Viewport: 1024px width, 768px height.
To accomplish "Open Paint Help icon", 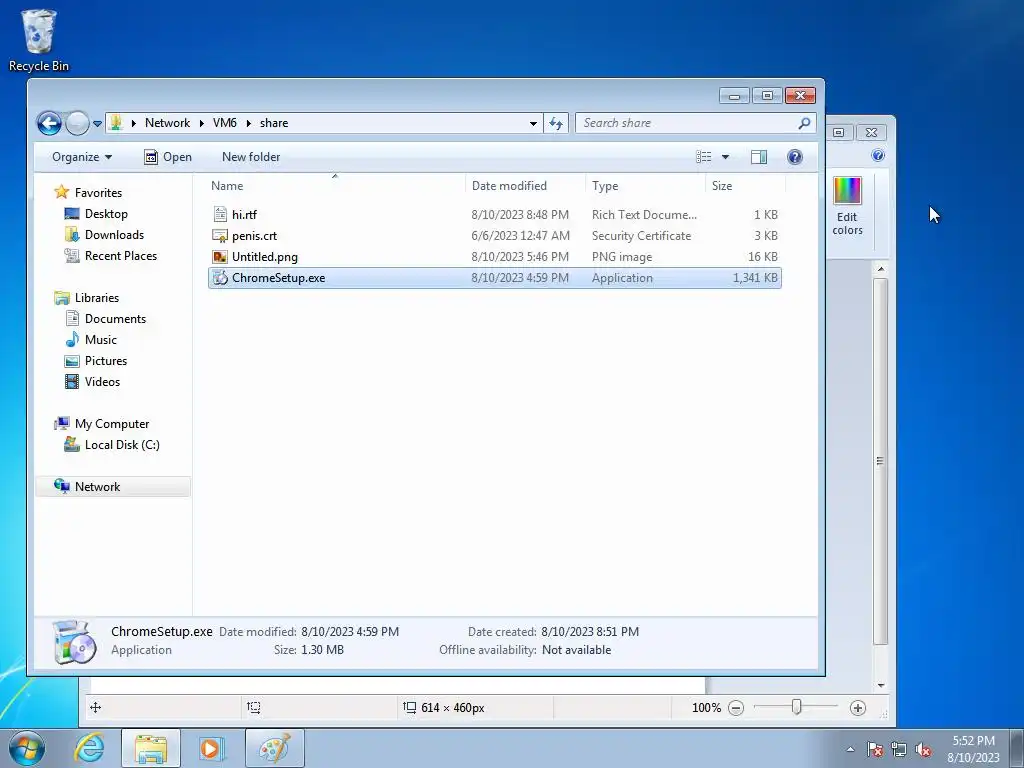I will [x=878, y=155].
